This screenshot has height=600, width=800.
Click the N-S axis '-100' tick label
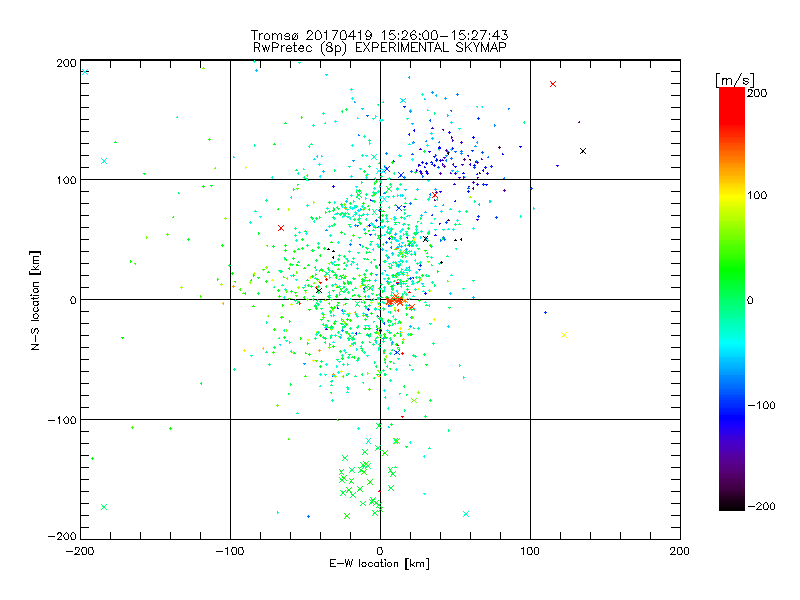[x=62, y=420]
